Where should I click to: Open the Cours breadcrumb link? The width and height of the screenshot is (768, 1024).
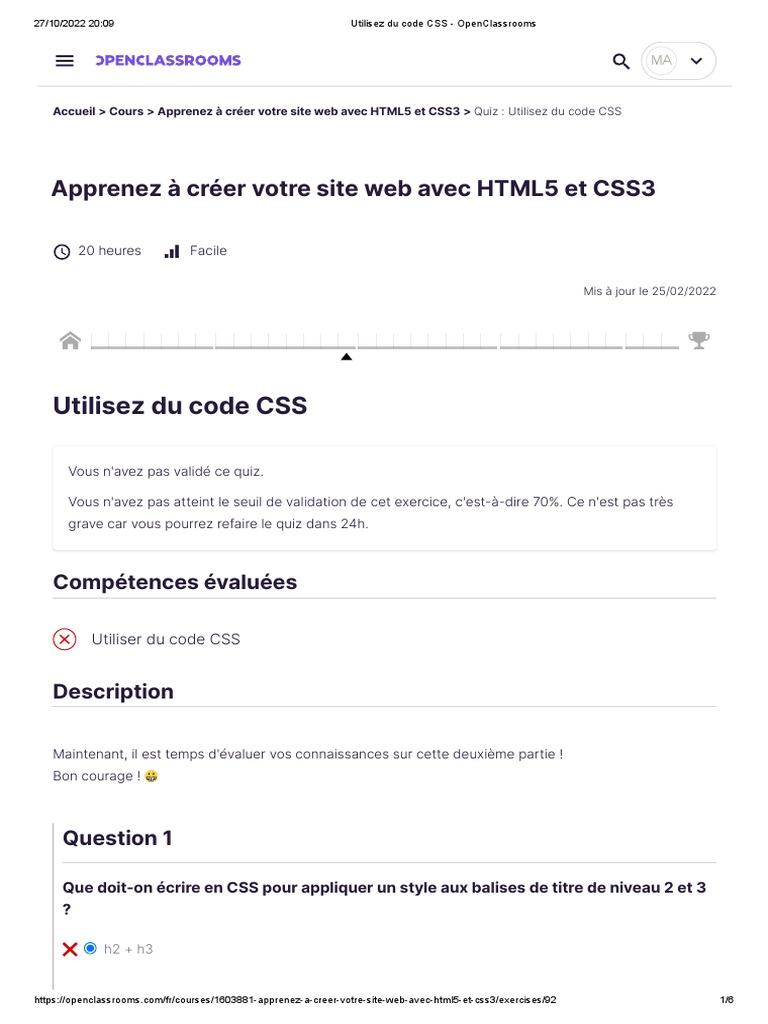pos(126,112)
